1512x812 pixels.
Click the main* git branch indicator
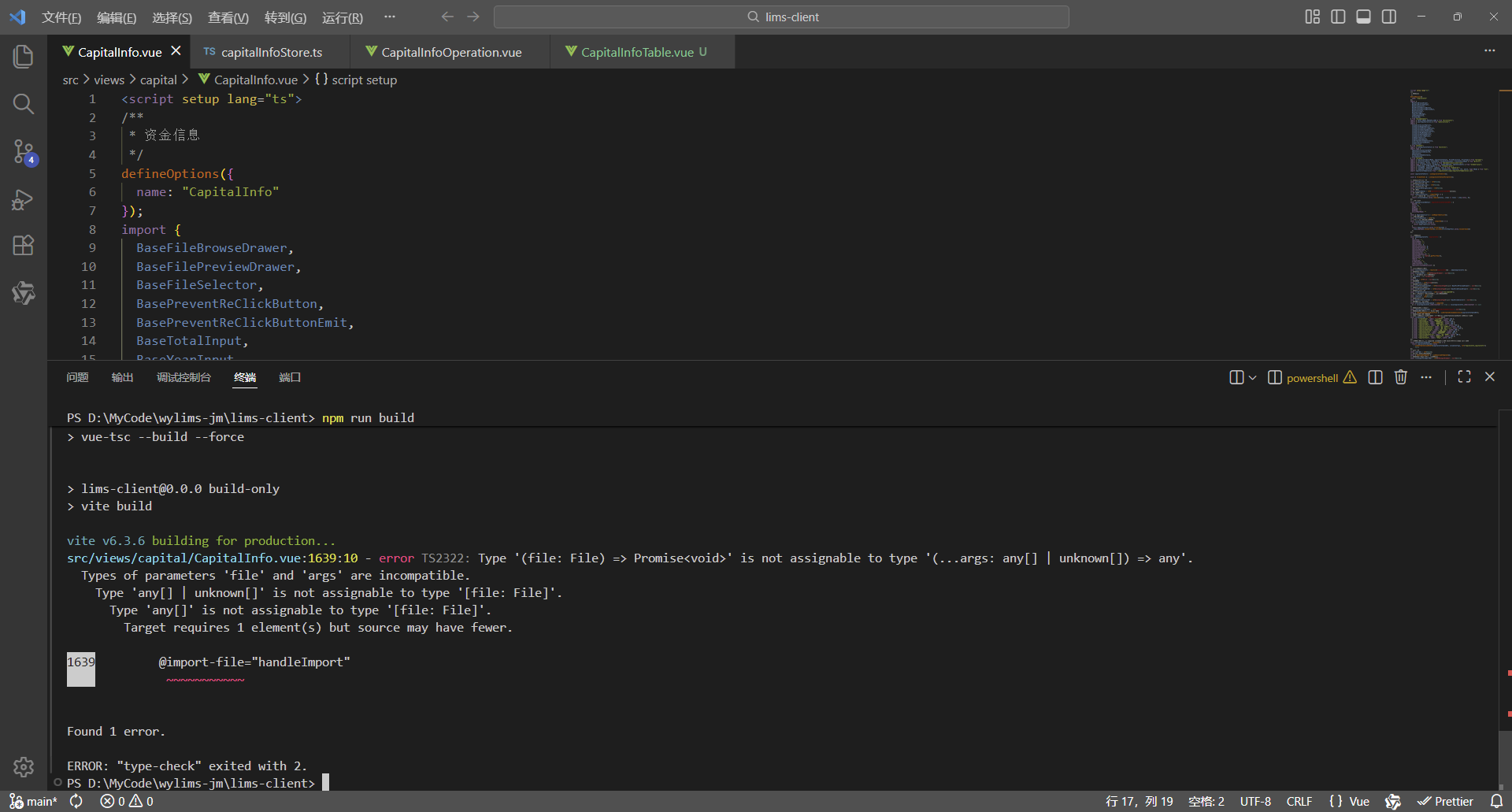[34, 801]
